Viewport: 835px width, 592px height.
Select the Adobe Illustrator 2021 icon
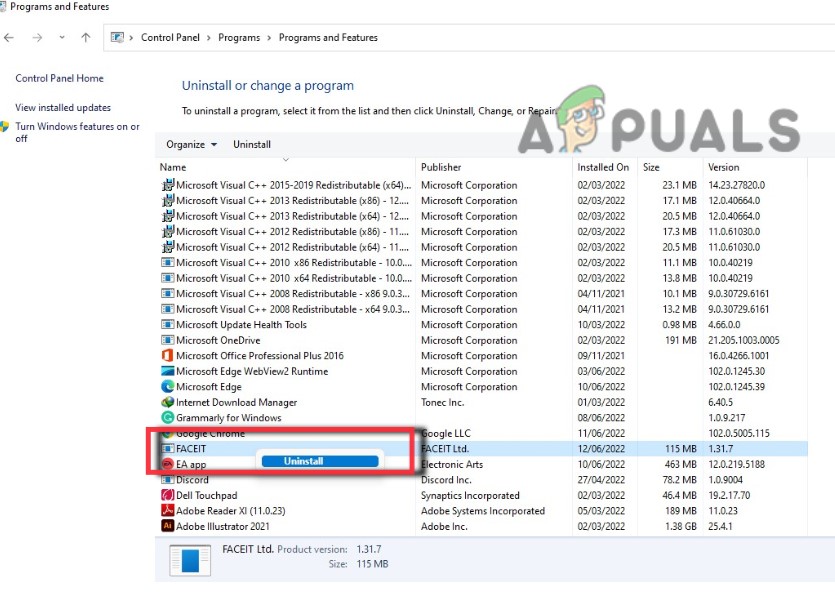click(168, 526)
